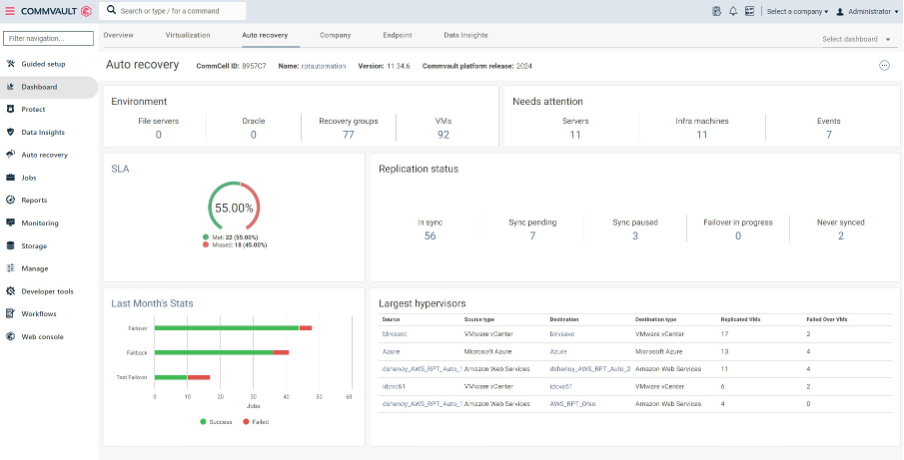Open Last Month's Stats title link
904x460 pixels.
click(x=152, y=303)
